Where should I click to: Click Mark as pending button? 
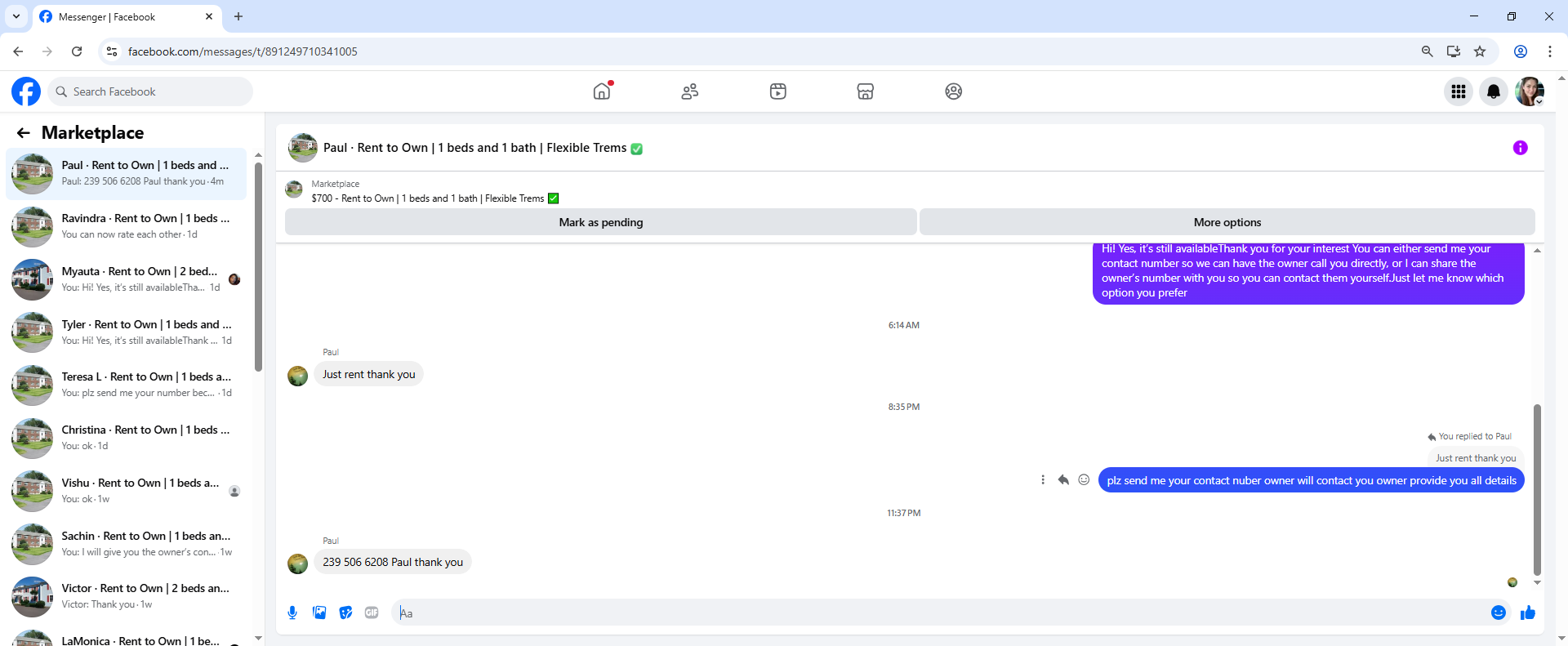[x=601, y=222]
